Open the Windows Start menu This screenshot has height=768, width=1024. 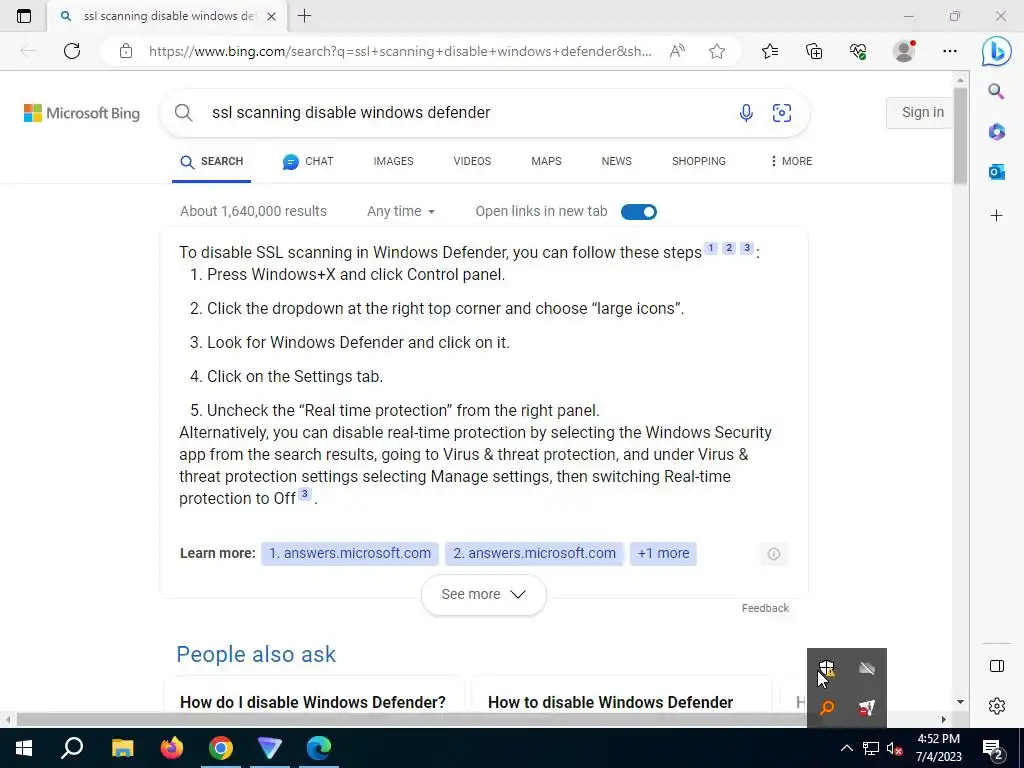(24, 748)
